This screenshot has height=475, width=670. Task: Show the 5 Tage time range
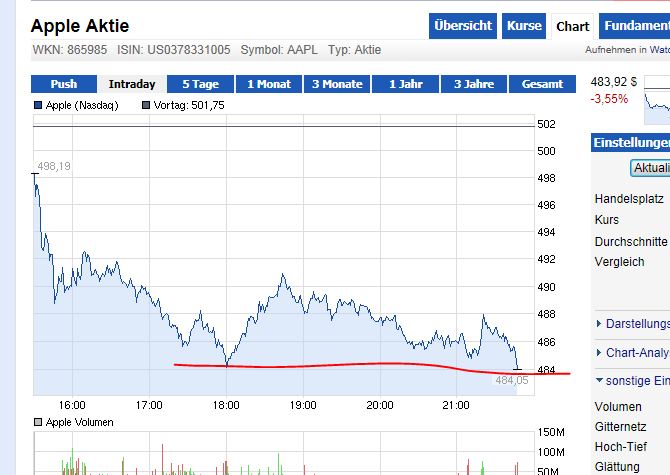(x=200, y=84)
